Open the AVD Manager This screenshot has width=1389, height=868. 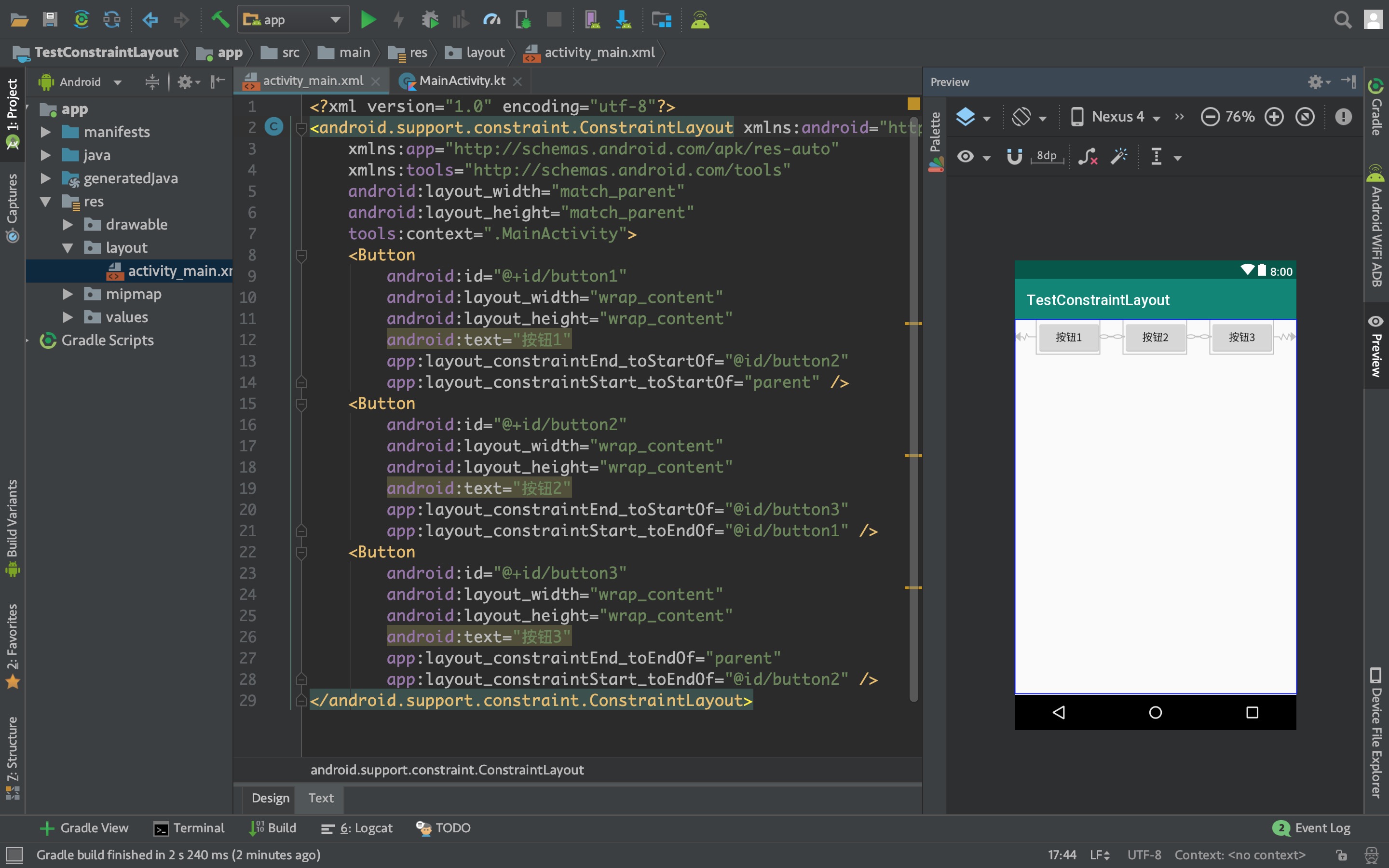[593, 19]
